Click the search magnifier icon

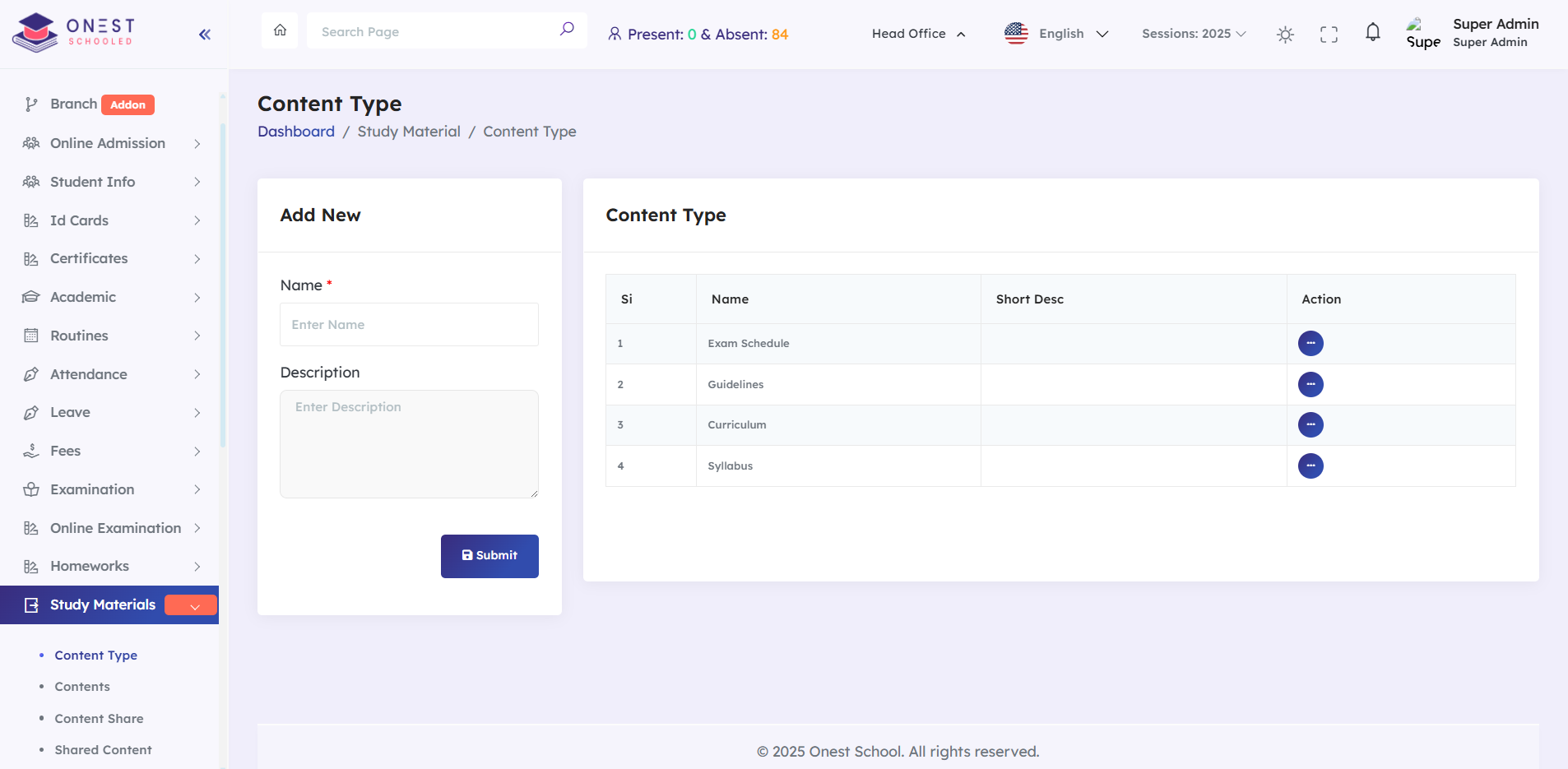[x=567, y=30]
